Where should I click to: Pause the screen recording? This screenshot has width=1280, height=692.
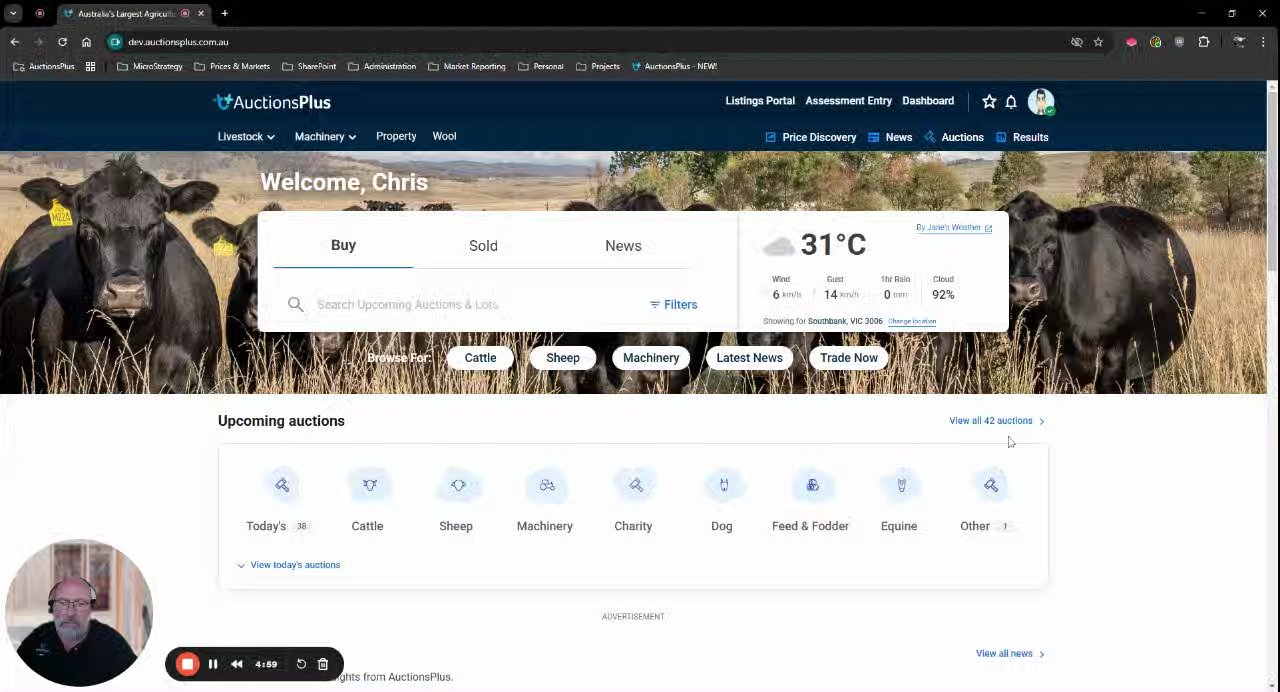pyautogui.click(x=213, y=664)
